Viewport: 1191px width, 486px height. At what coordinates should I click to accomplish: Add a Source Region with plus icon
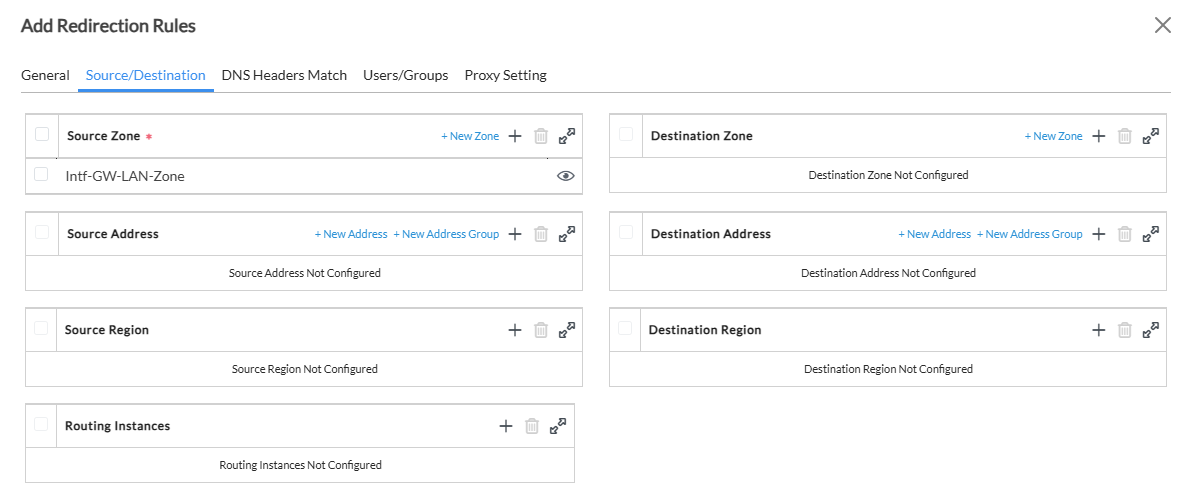pos(515,330)
